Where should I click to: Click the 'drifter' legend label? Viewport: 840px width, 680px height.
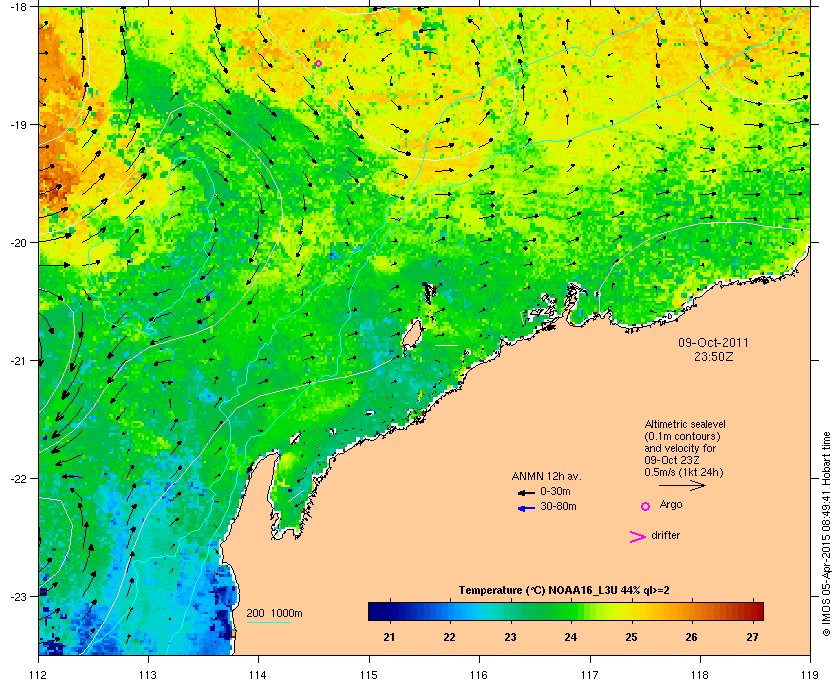tap(665, 535)
